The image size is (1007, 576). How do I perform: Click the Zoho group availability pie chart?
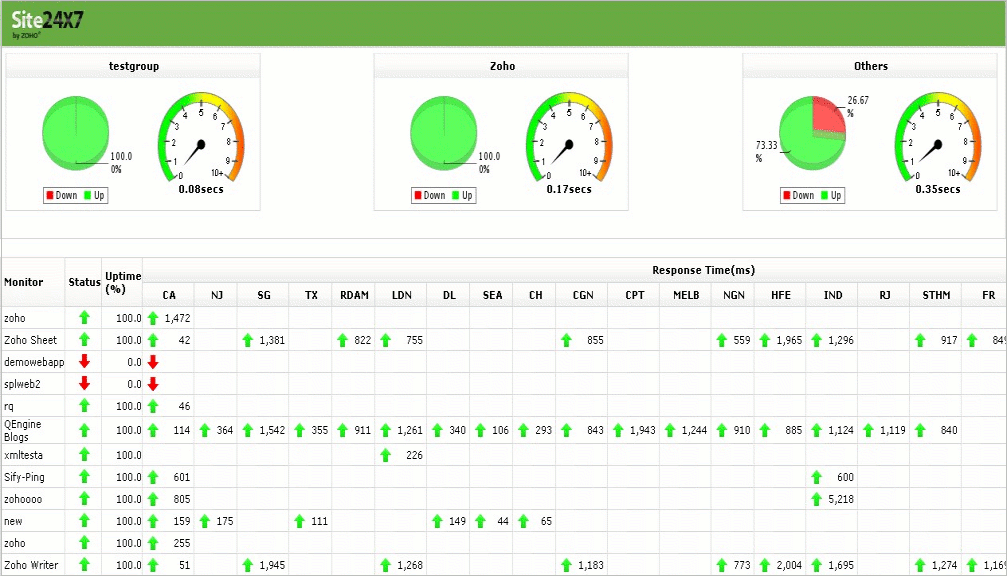click(444, 133)
